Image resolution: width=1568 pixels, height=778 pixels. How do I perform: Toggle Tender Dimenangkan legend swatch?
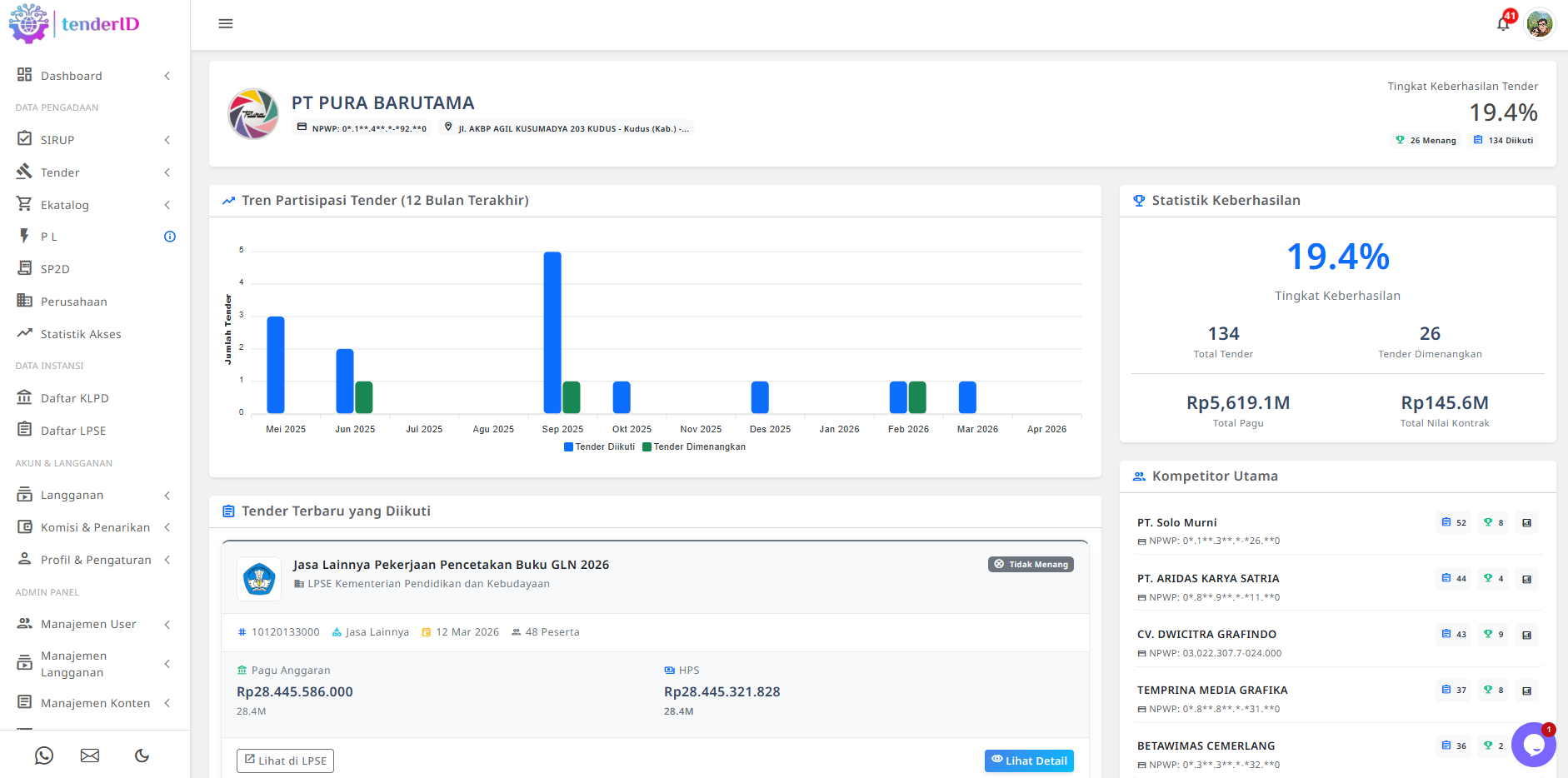click(647, 447)
